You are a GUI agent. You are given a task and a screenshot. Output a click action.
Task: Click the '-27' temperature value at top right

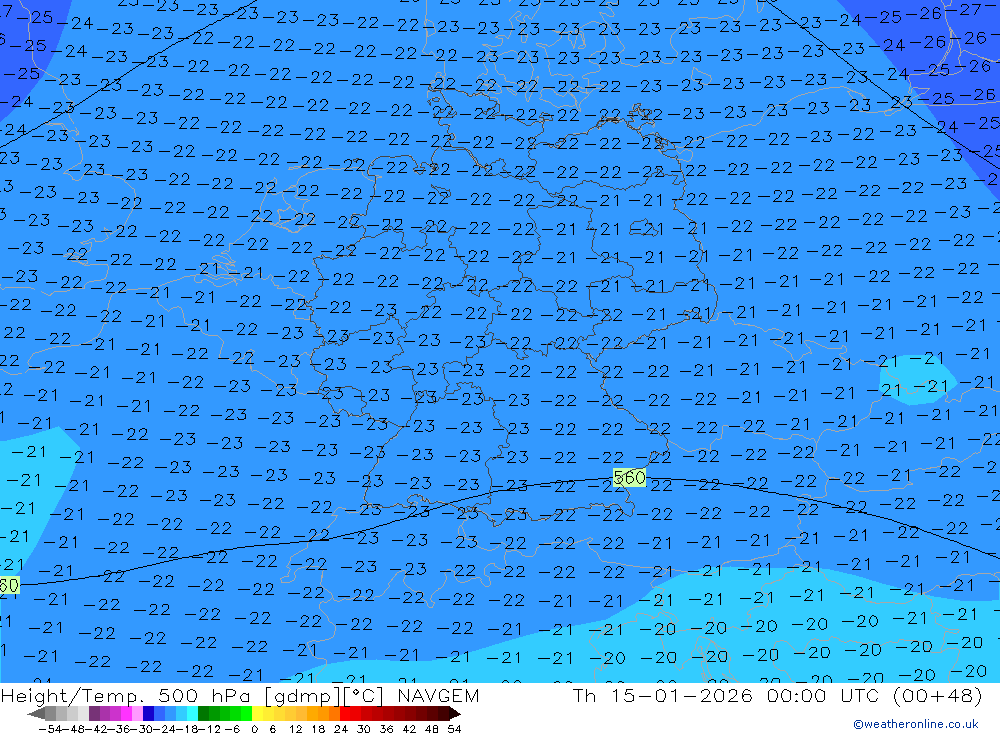click(x=964, y=9)
